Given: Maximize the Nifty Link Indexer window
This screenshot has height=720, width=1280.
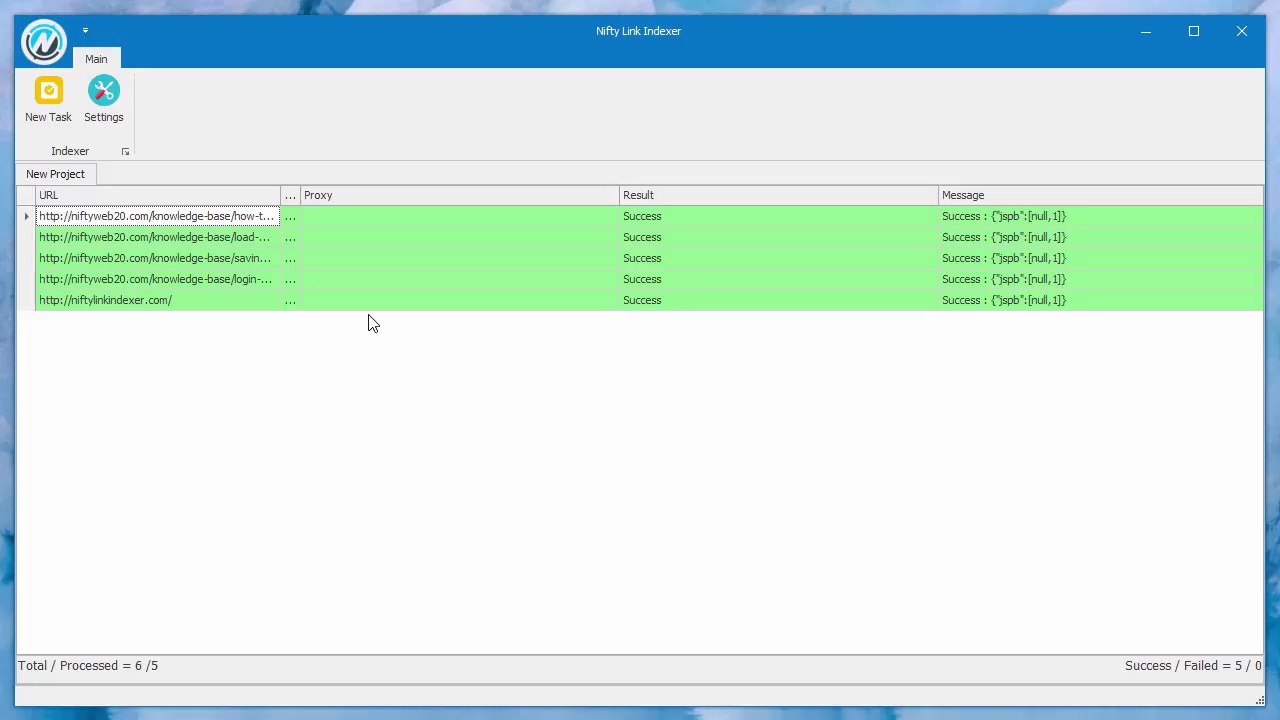Looking at the screenshot, I should pos(1194,31).
